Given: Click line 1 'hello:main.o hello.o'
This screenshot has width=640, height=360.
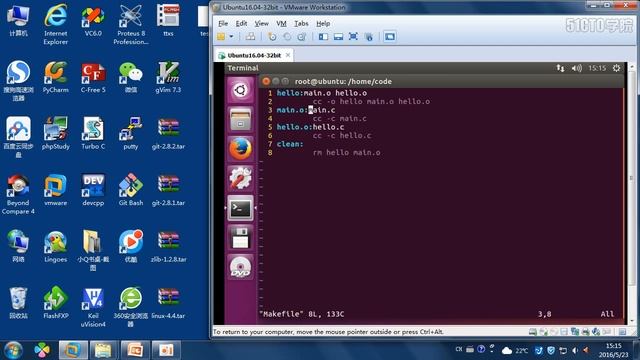Looking at the screenshot, I should [322, 93].
